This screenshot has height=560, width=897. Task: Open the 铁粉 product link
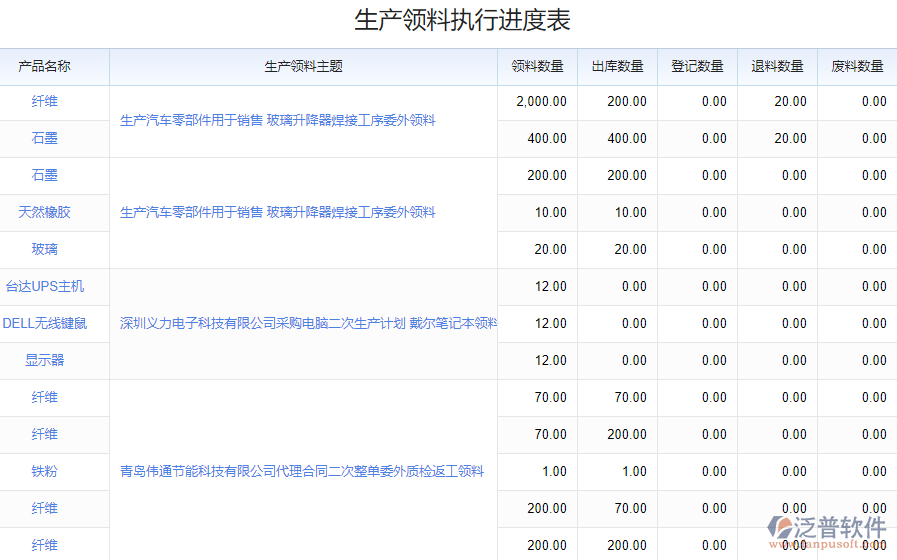point(45,471)
